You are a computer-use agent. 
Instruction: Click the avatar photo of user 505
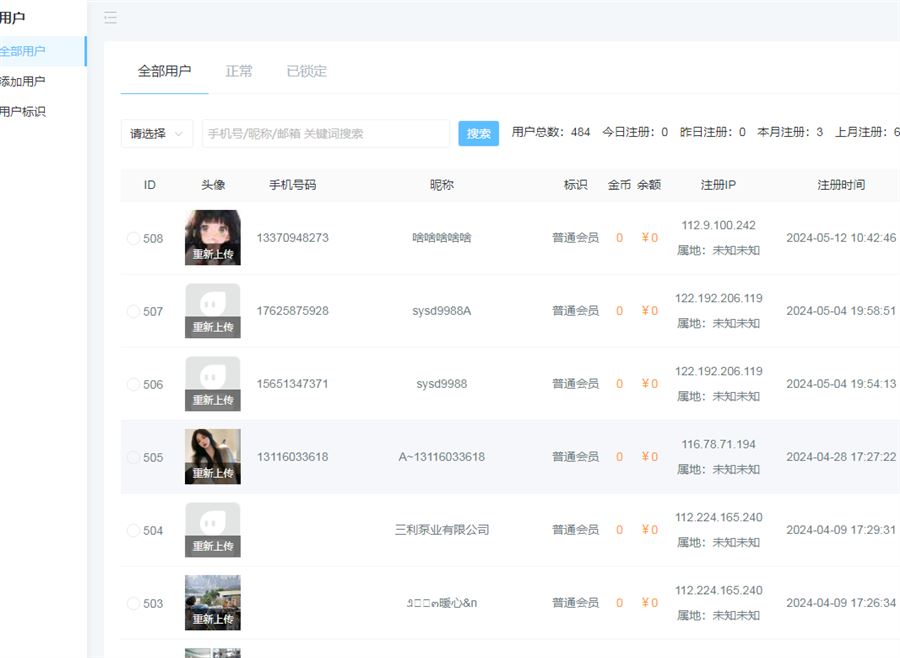212,447
